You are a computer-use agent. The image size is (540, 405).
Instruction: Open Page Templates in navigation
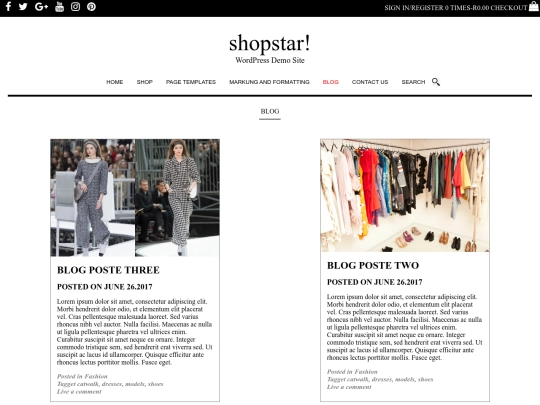191,82
